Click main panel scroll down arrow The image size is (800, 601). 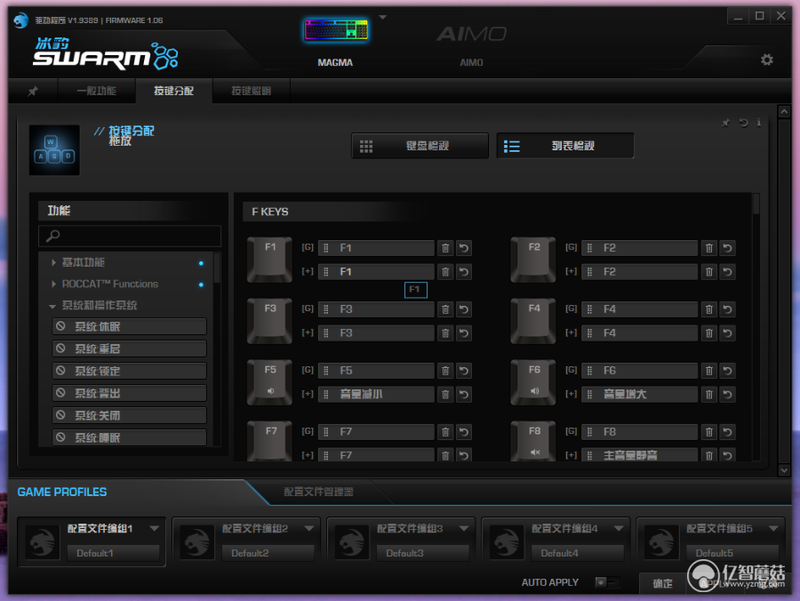784,470
